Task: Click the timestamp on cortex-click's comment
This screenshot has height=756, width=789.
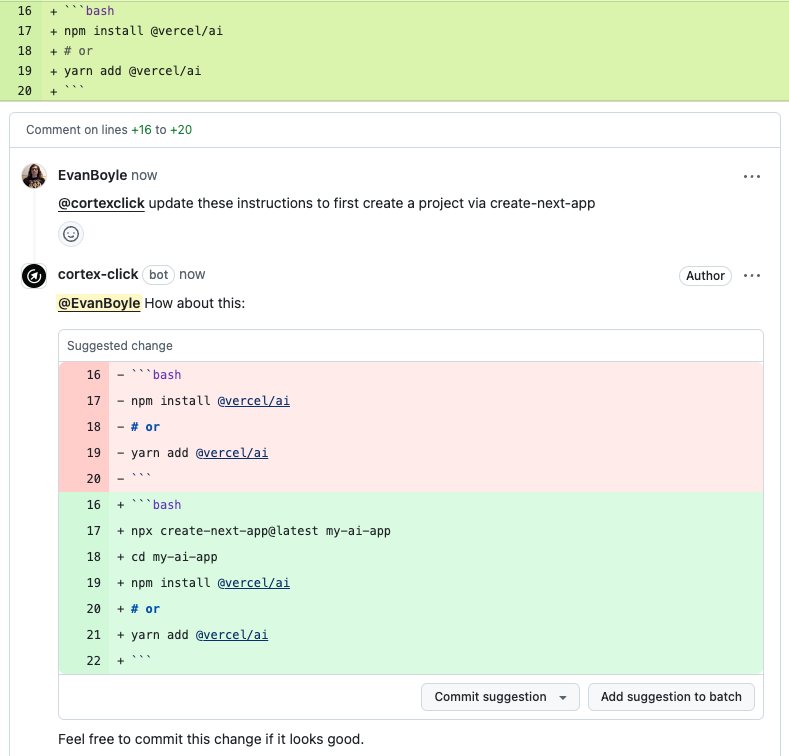Action: tap(192, 274)
